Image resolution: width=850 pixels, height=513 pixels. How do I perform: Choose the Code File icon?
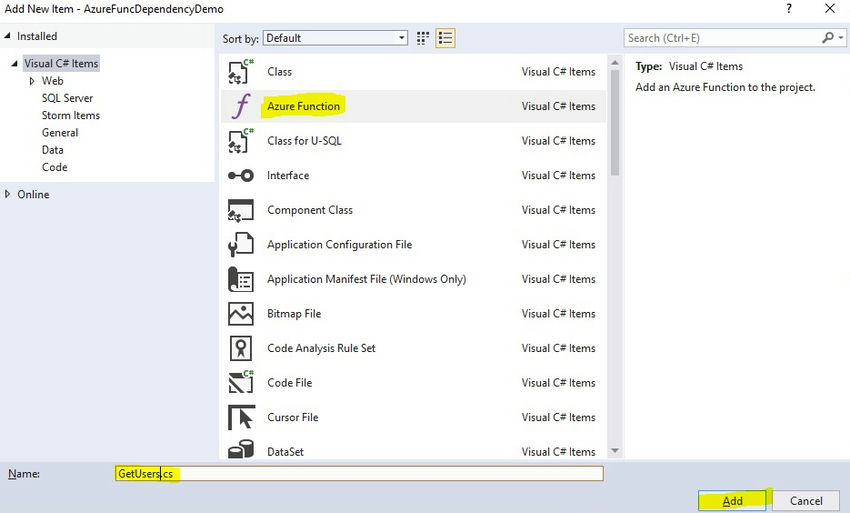pyautogui.click(x=241, y=383)
